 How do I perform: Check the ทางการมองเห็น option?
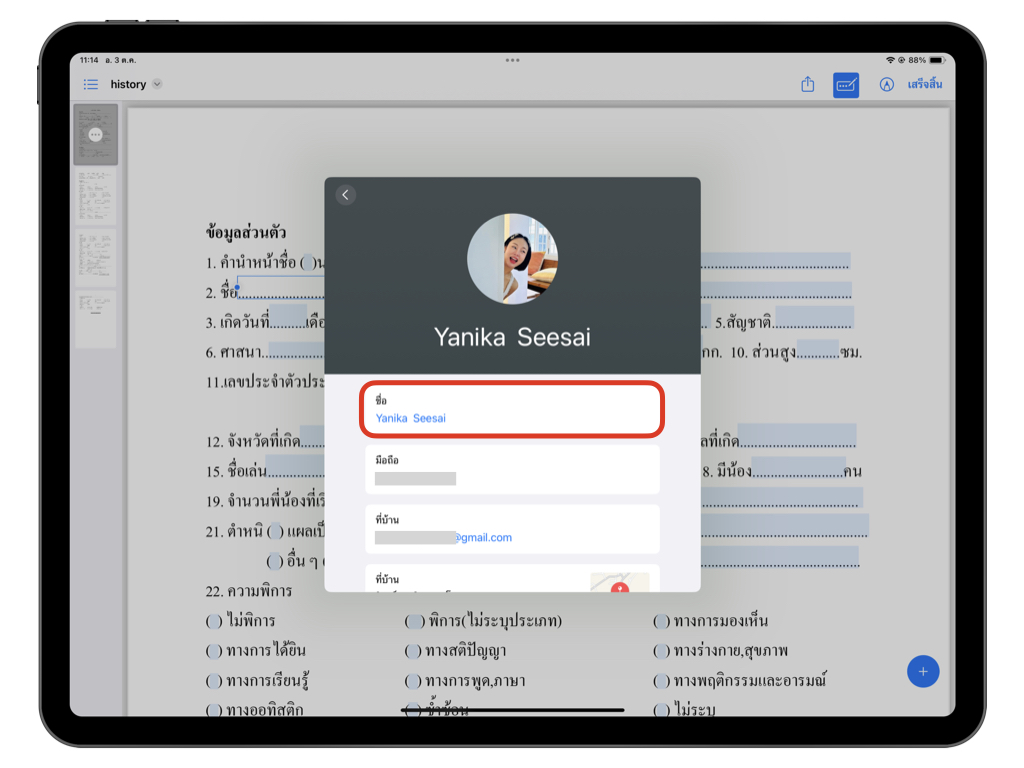click(x=662, y=621)
